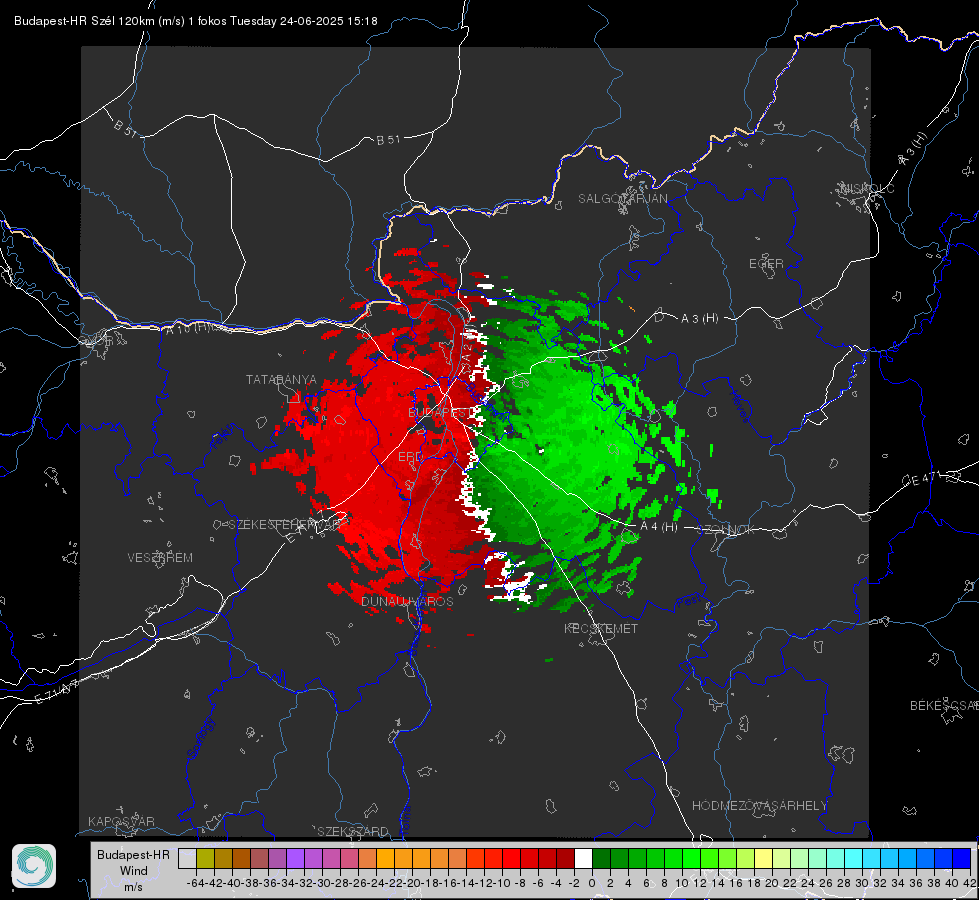Screen dimensions: 979x900
Task: Click the 'A 4 (H)' road label
Action: (659, 527)
